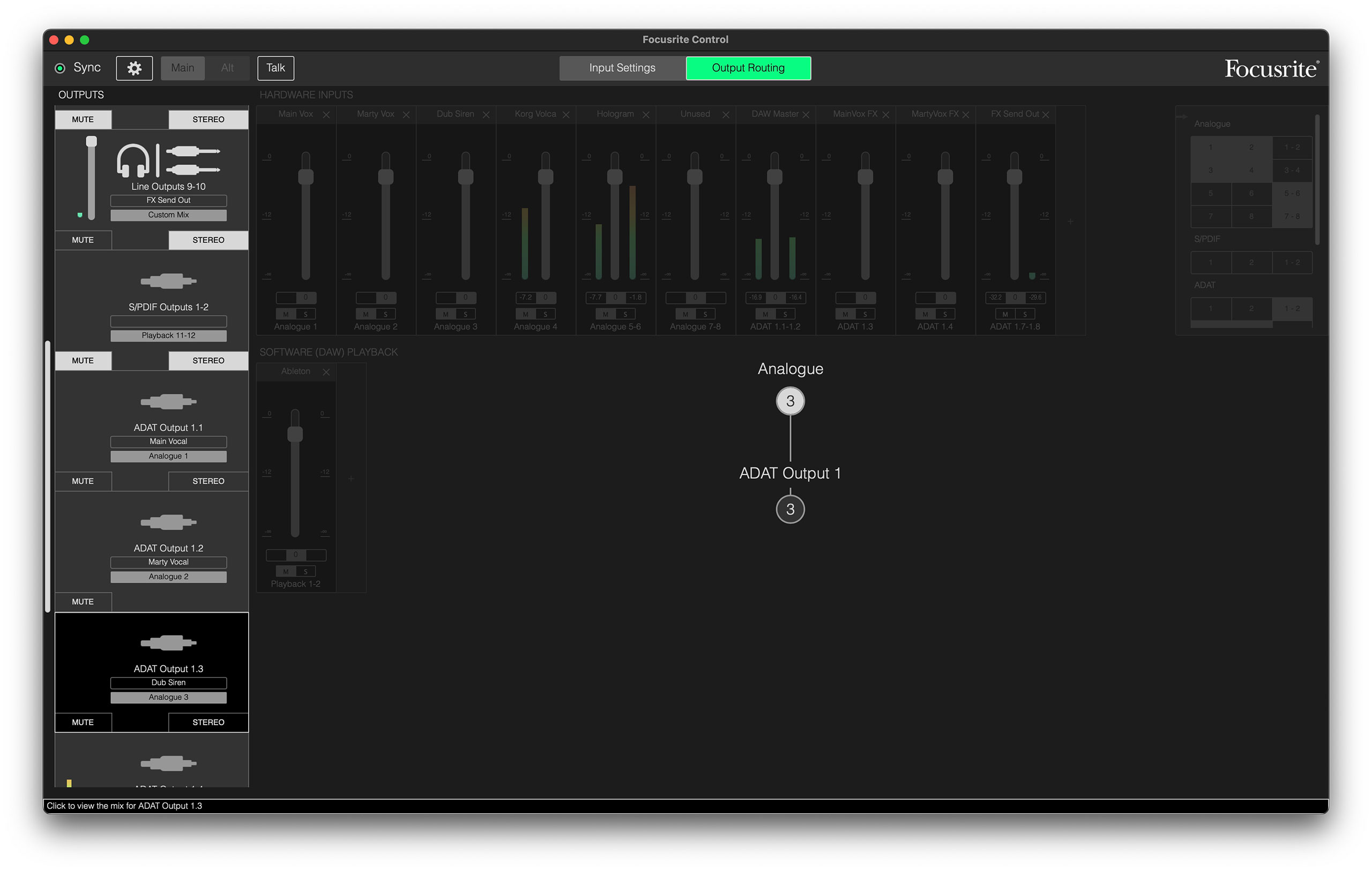Image resolution: width=1372 pixels, height=871 pixels.
Task: Open Custom Mix source dropdown for Line Outputs
Action: coord(169,215)
